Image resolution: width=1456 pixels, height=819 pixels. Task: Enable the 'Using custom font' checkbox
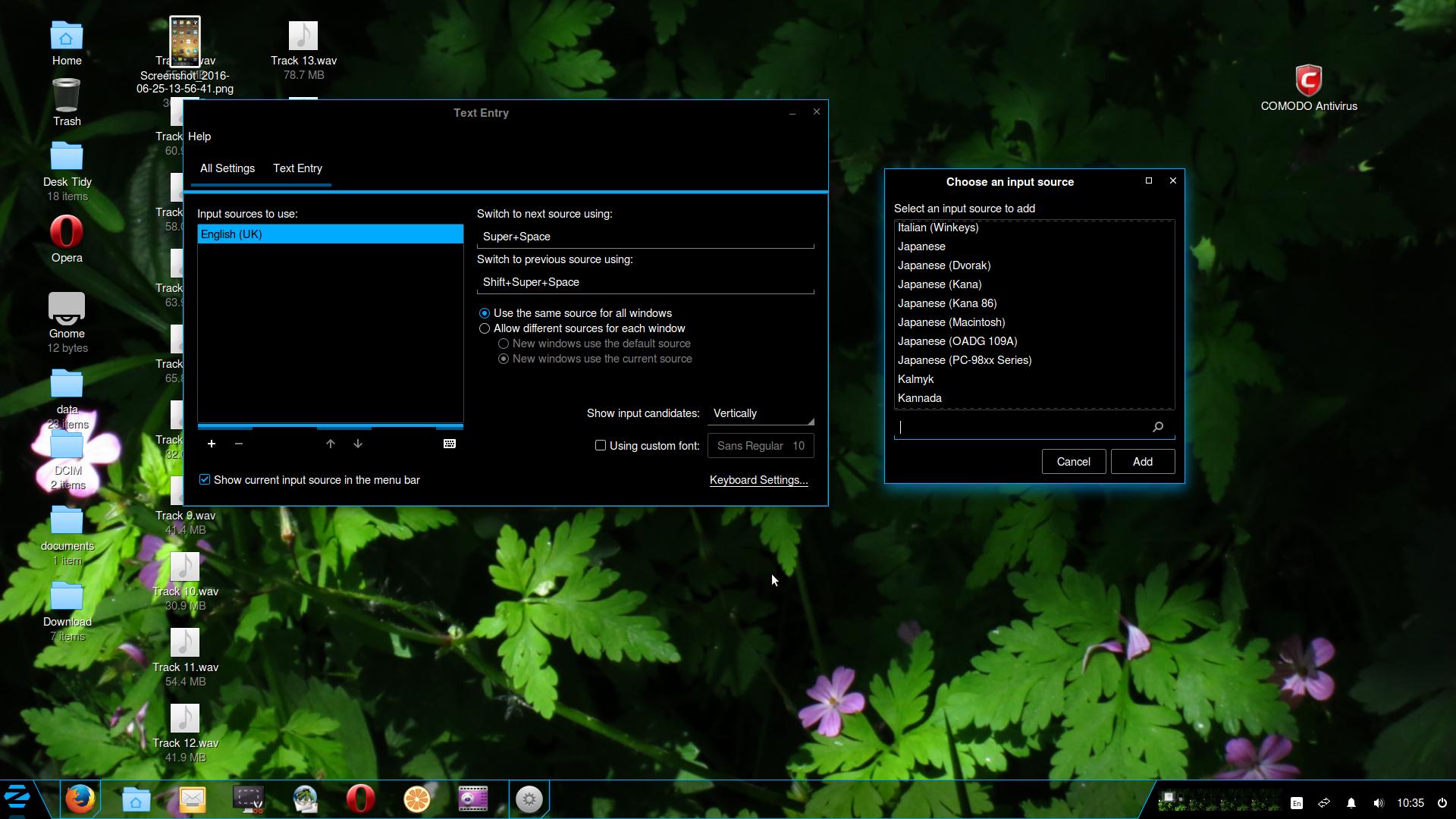(601, 445)
